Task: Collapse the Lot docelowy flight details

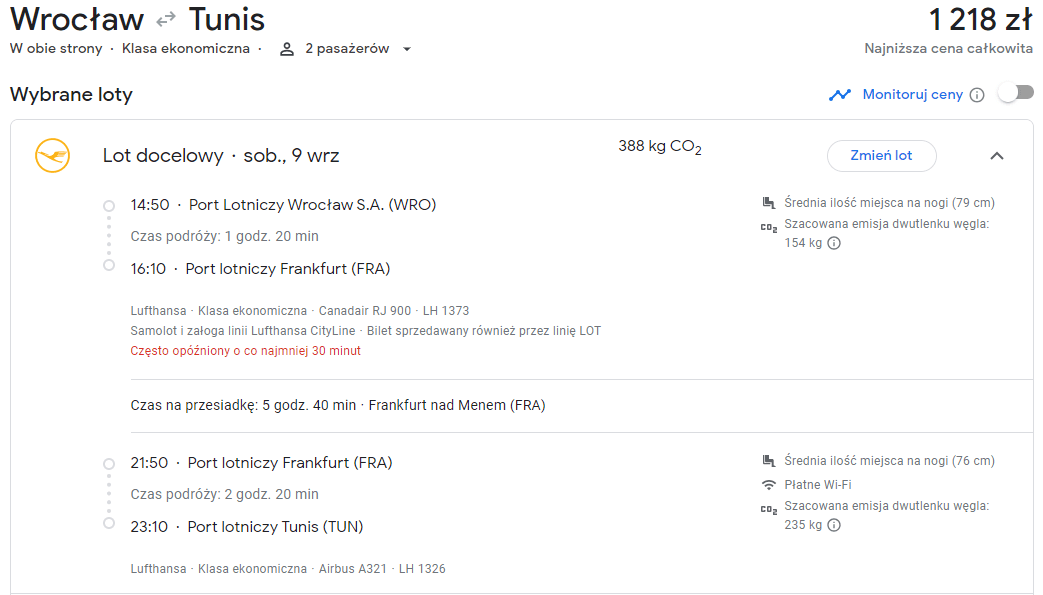Action: point(996,156)
